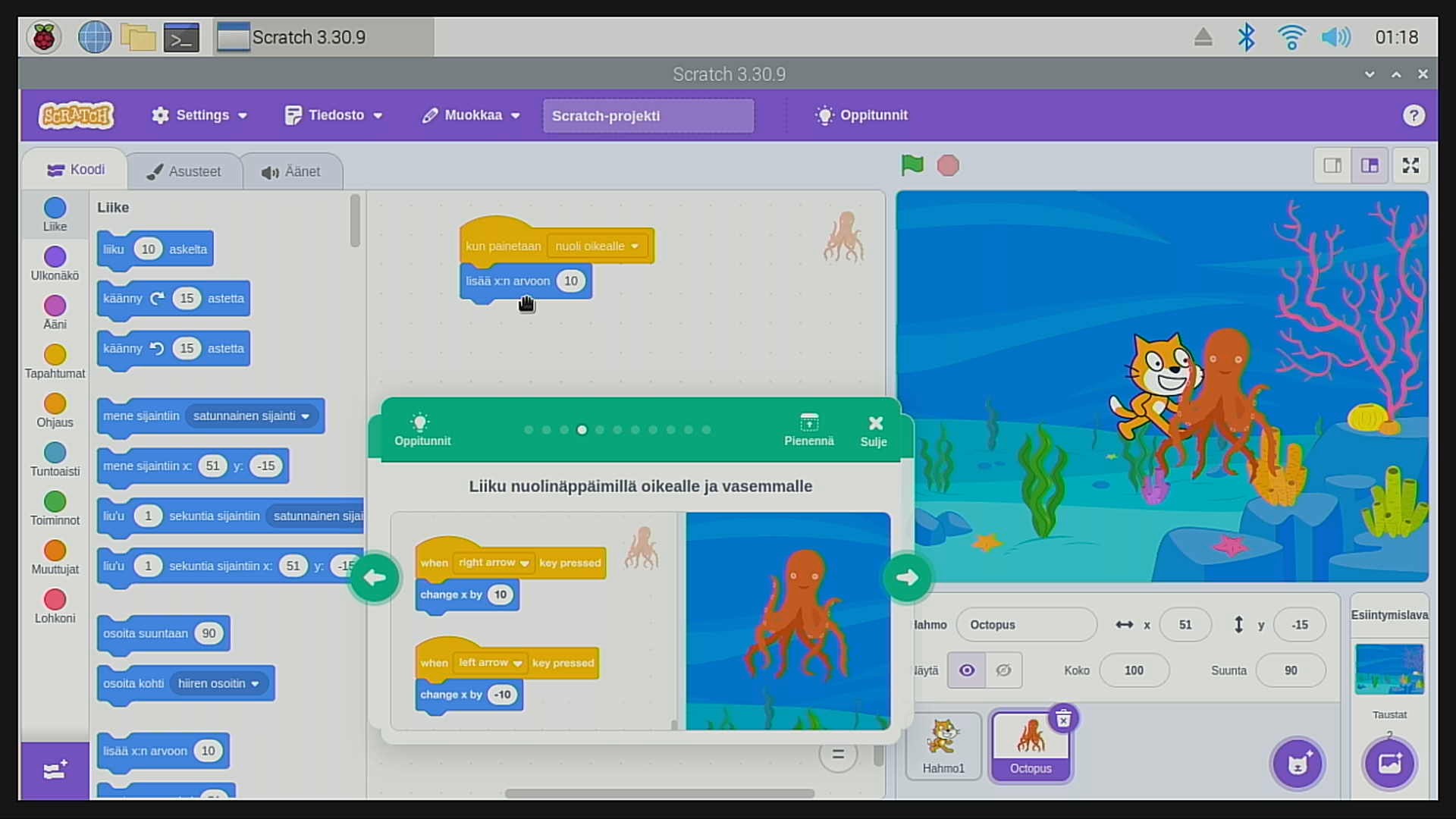Expand the nuoli oikealle key dropdown
The width and height of the screenshot is (1456, 819).
pyautogui.click(x=598, y=246)
